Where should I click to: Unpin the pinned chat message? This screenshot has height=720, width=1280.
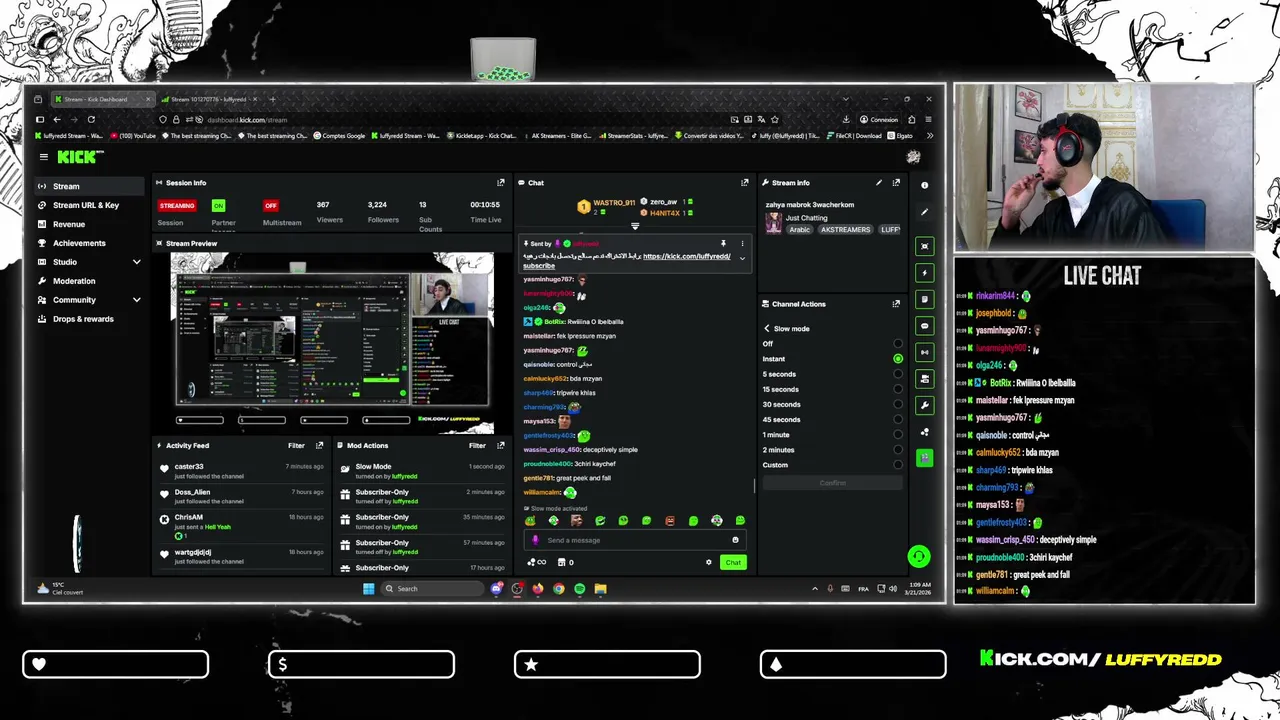point(723,244)
